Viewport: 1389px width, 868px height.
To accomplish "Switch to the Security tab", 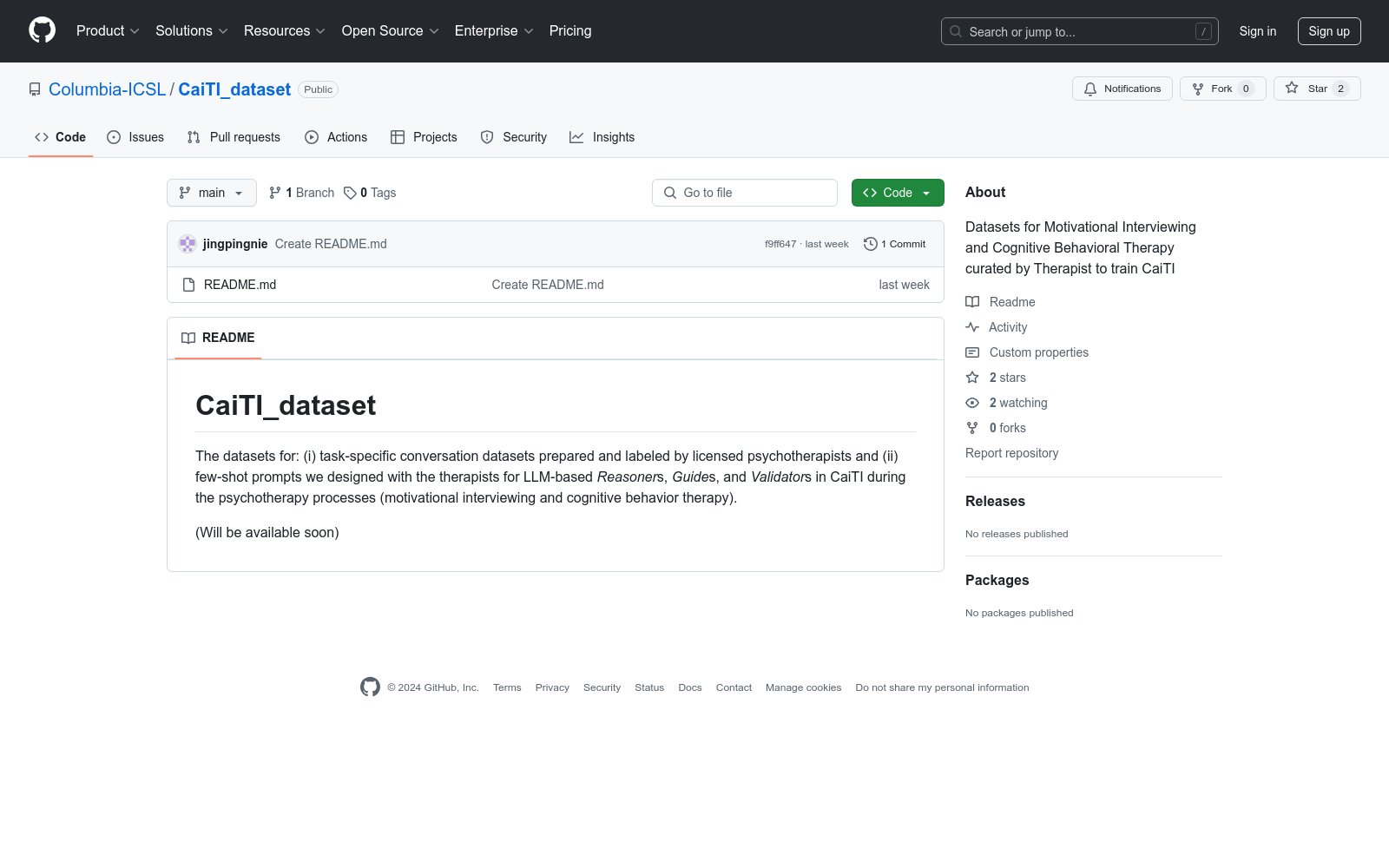I will click(x=514, y=137).
